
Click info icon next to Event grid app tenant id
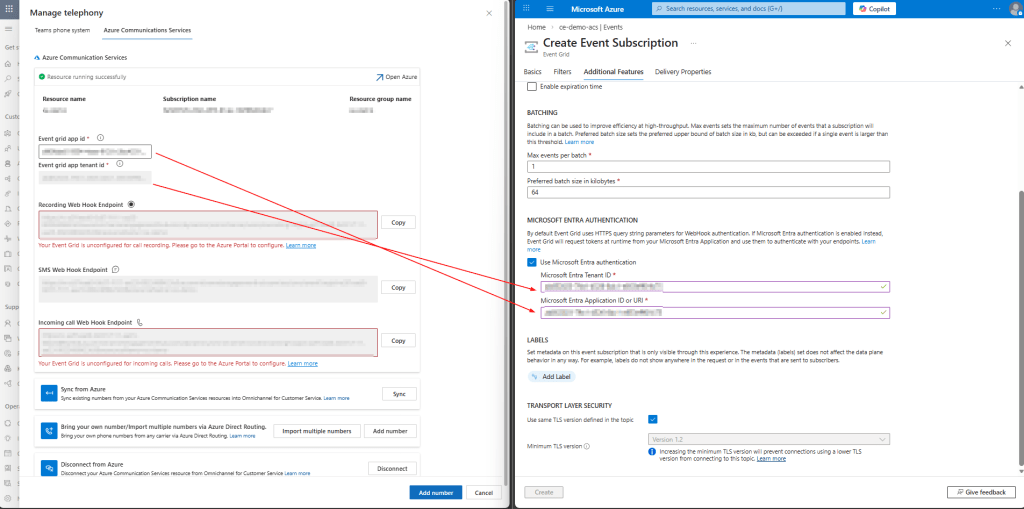[119, 163]
